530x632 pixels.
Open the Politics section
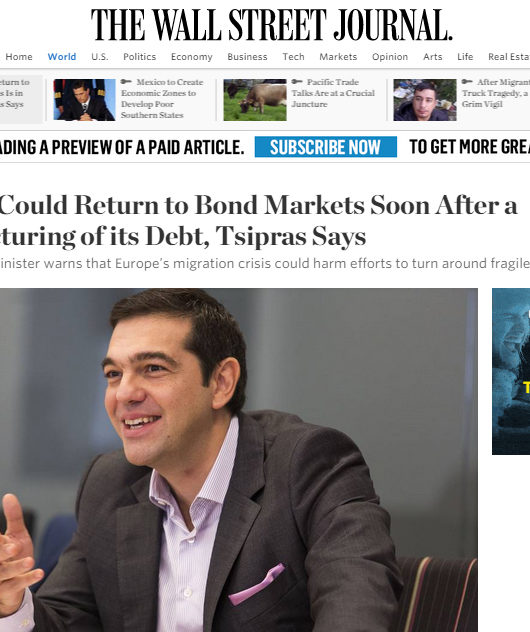click(139, 57)
